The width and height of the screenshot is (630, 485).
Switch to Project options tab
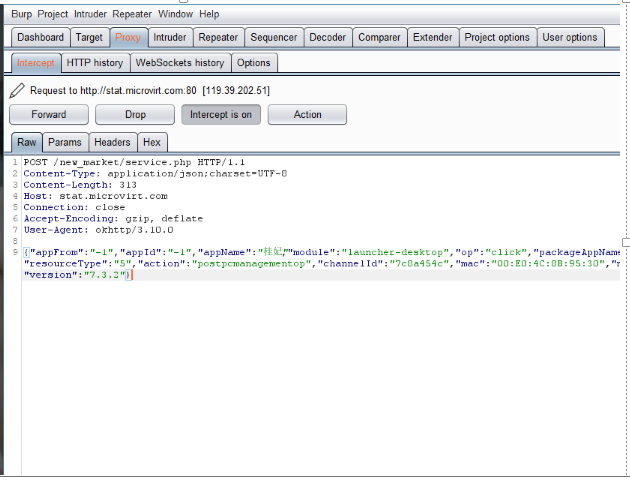click(497, 37)
